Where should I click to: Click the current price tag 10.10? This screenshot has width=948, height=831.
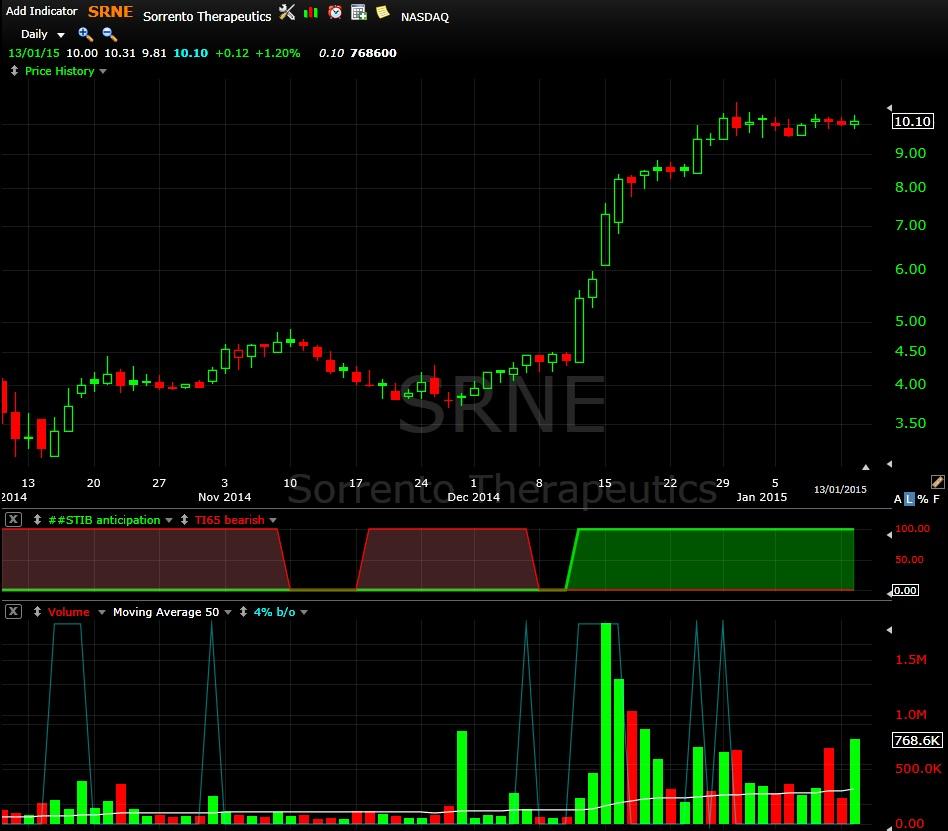coord(912,122)
